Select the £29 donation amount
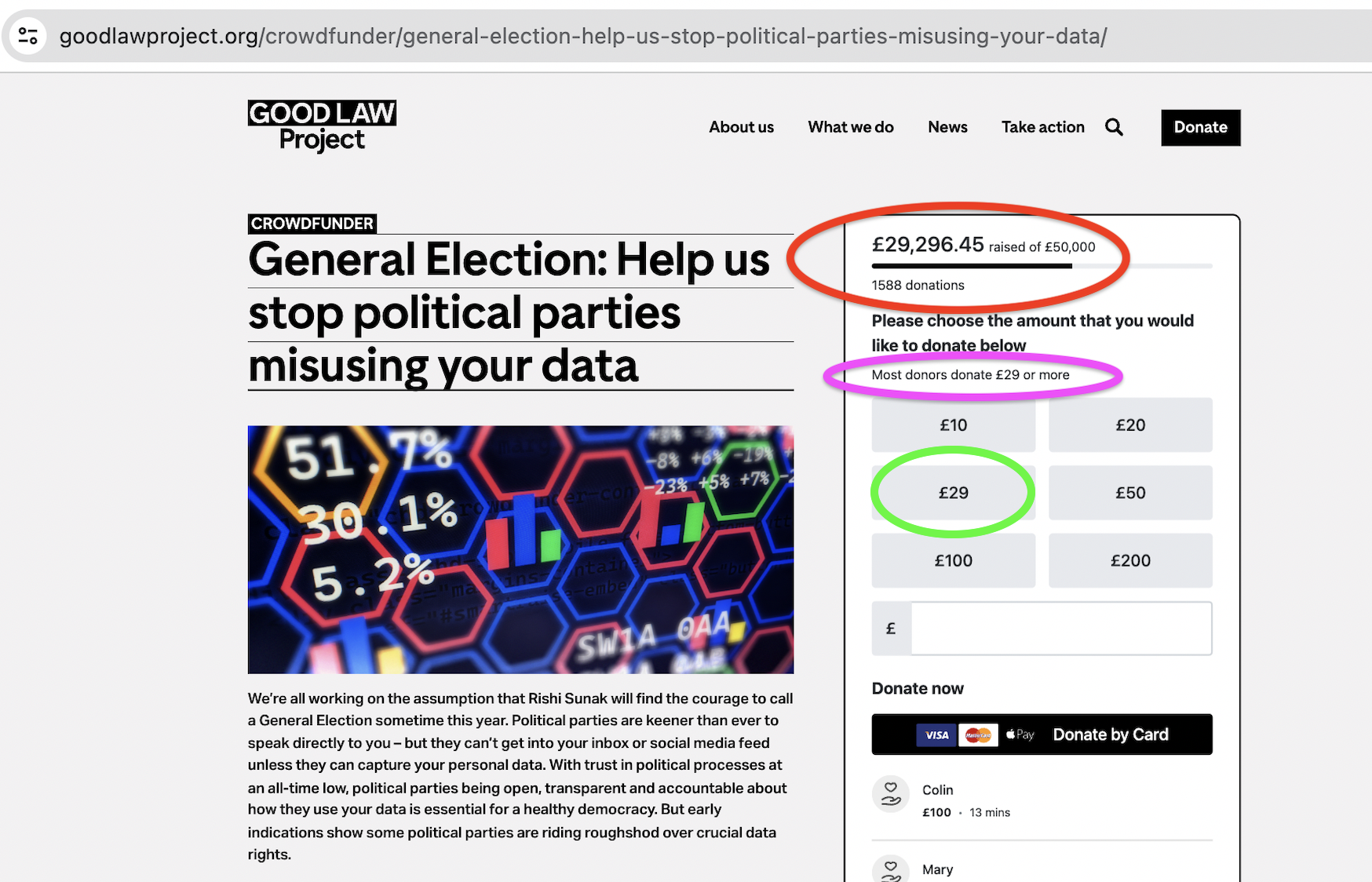Screen dimensions: 1372x882 (953, 493)
